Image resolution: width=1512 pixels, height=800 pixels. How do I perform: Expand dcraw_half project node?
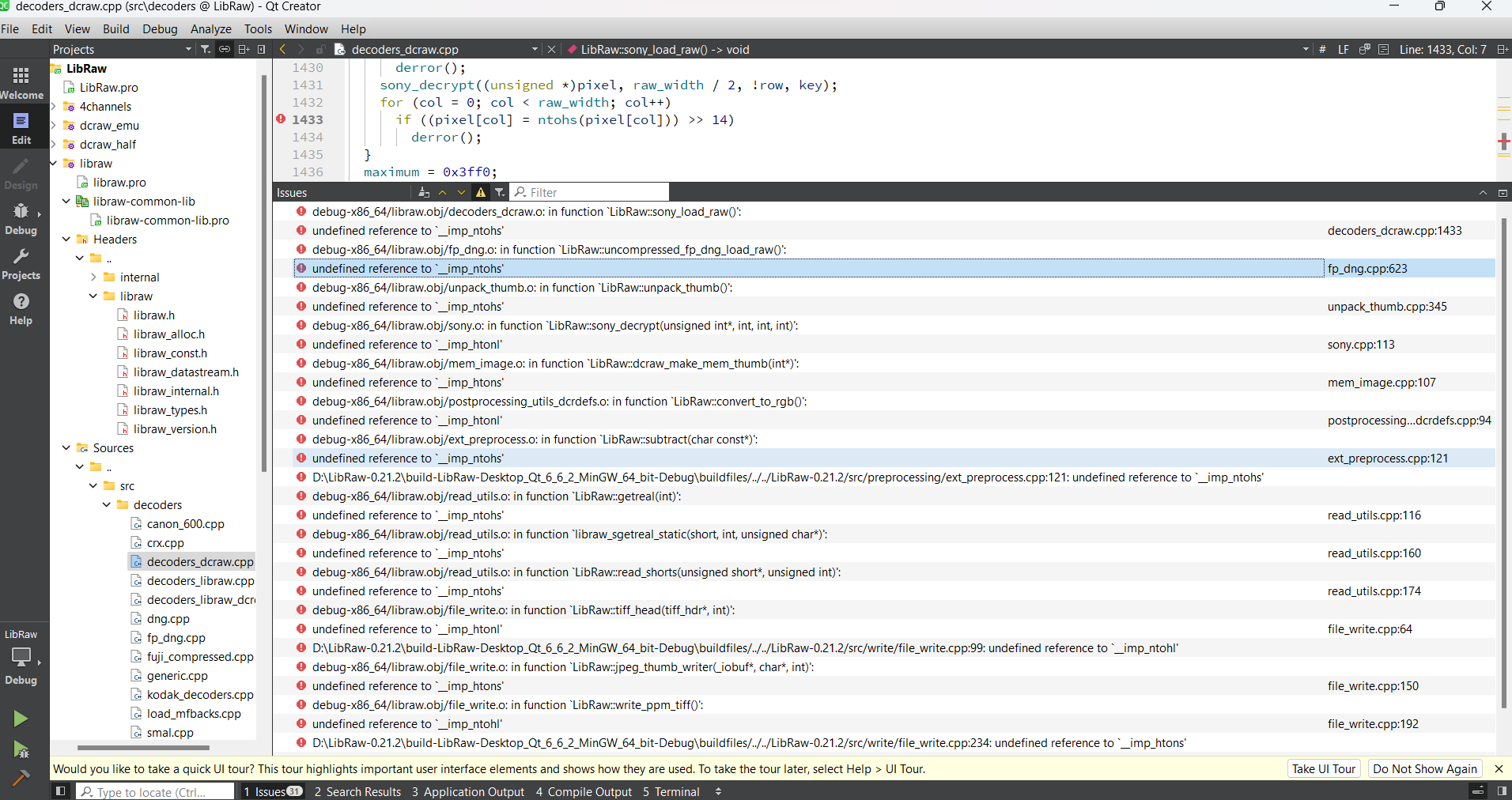[54, 144]
